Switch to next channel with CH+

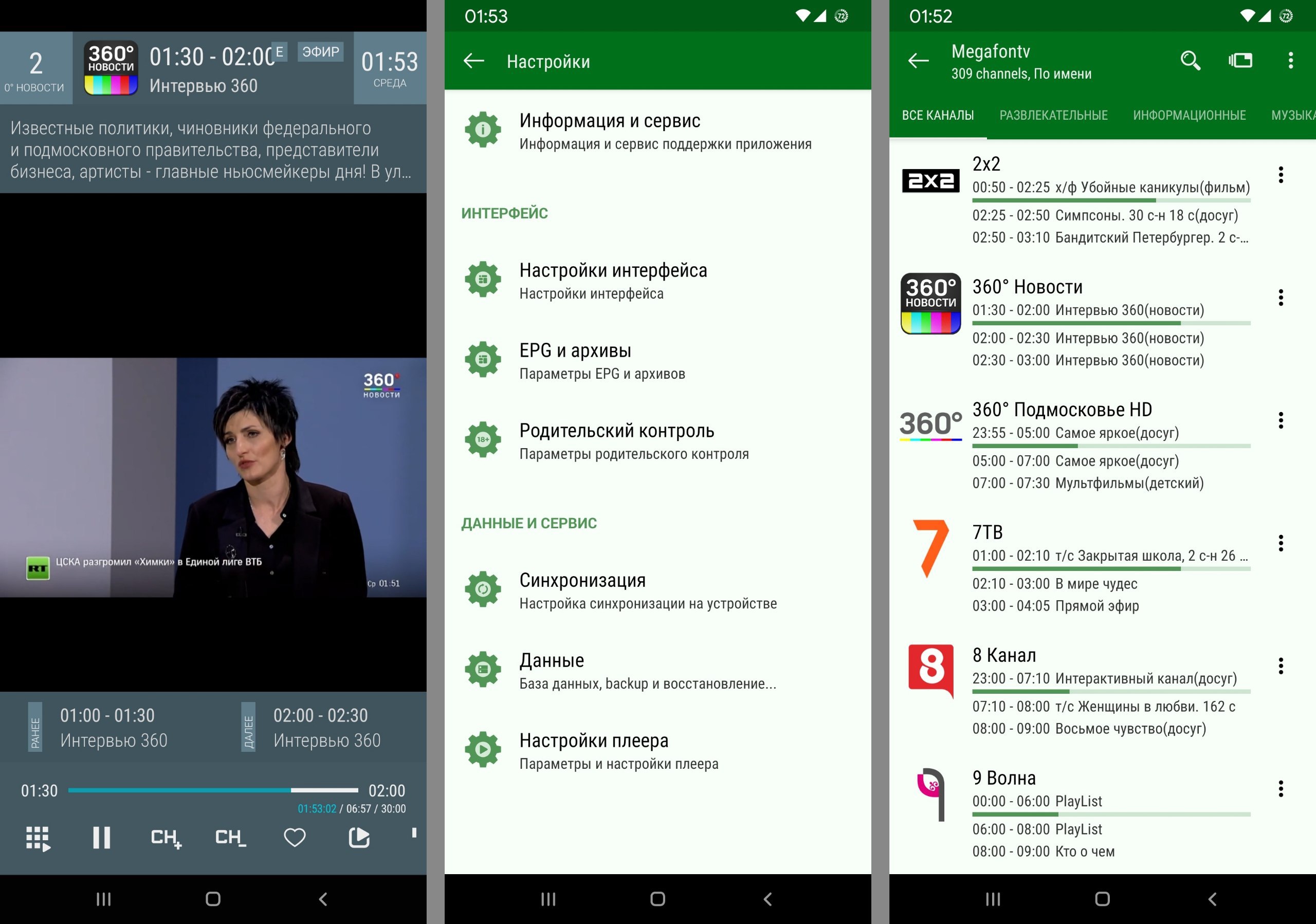[x=166, y=838]
